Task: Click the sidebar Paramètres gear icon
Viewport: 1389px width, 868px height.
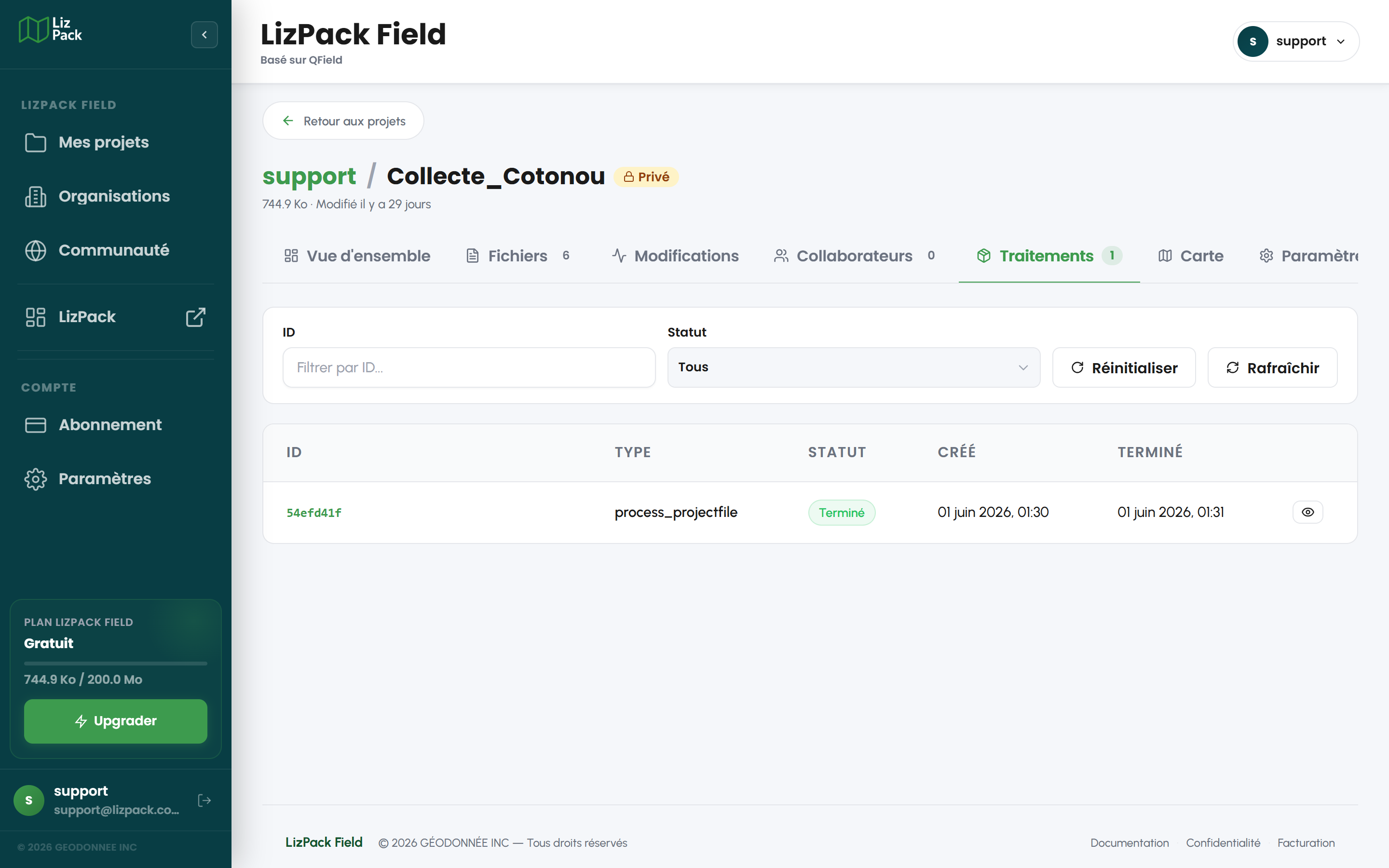Action: [36, 479]
